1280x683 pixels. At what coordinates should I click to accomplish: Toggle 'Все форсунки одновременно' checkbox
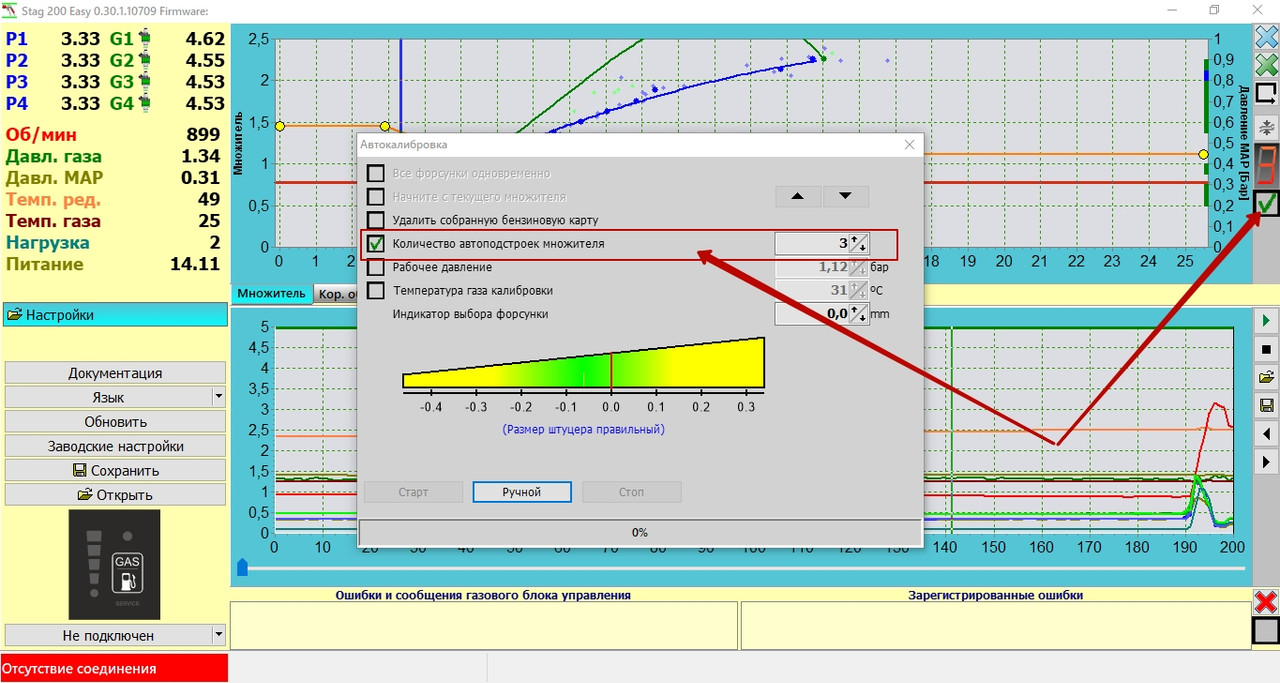375,173
